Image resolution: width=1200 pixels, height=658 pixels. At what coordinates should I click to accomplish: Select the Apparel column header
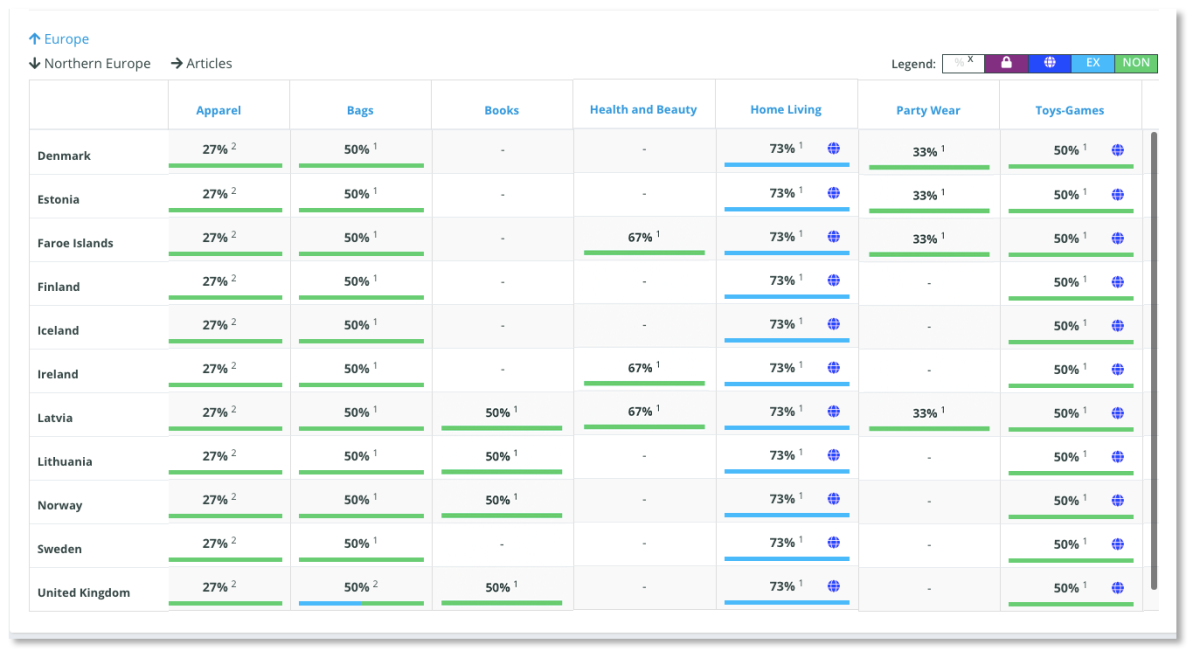pyautogui.click(x=217, y=110)
